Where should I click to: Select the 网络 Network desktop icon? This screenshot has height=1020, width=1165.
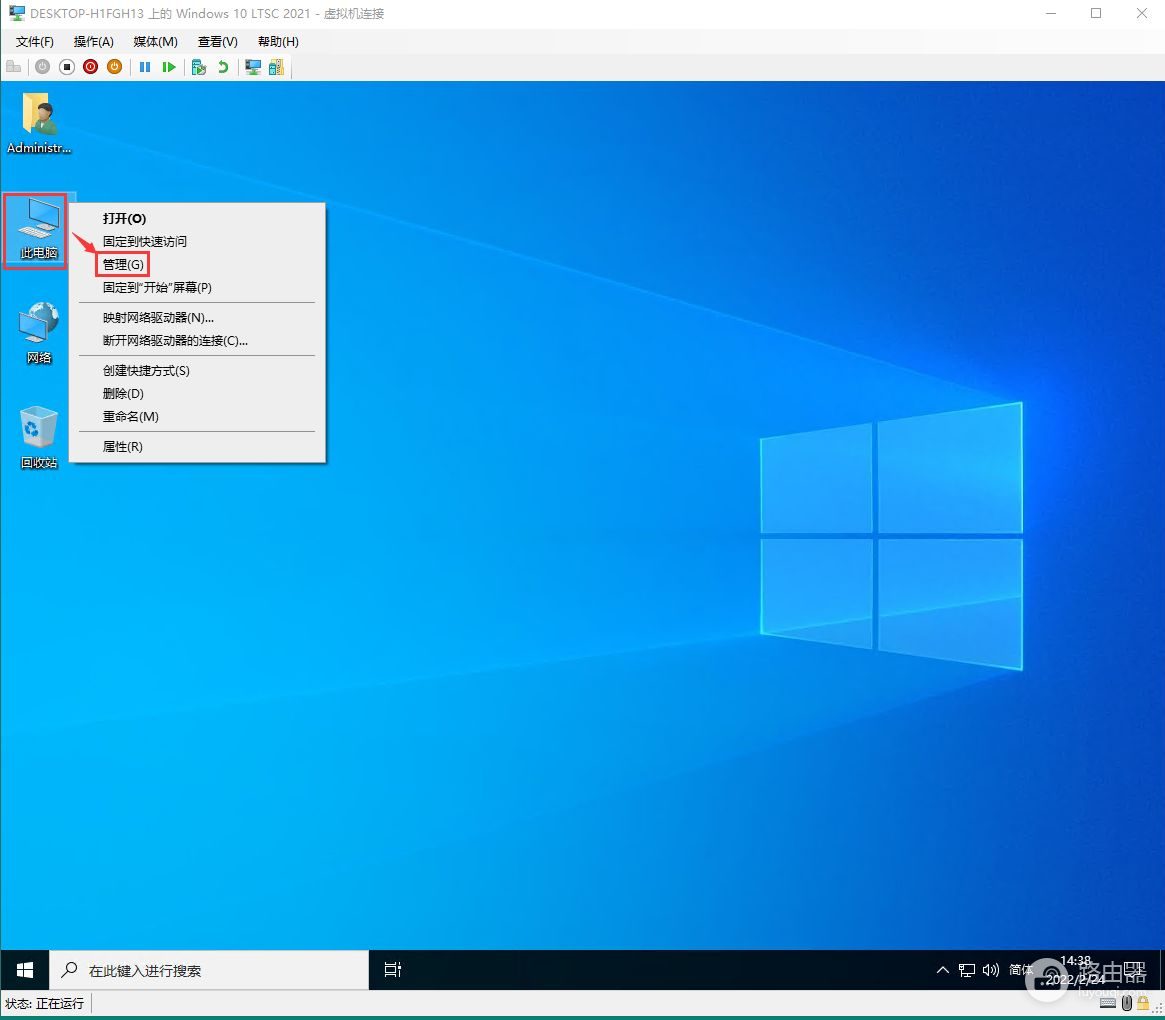click(x=39, y=332)
